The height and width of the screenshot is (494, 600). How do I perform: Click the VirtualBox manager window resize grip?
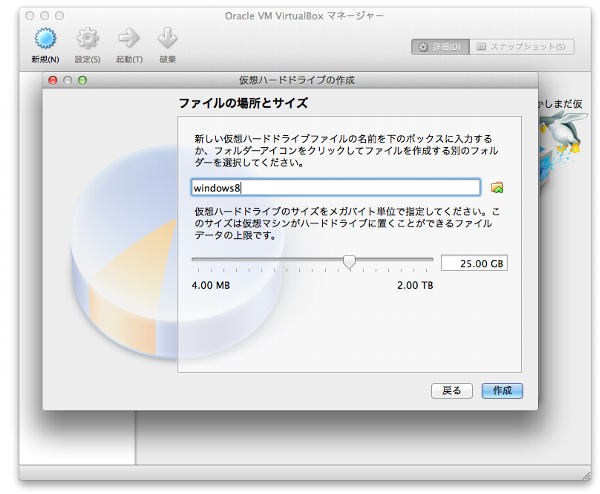click(x=586, y=475)
